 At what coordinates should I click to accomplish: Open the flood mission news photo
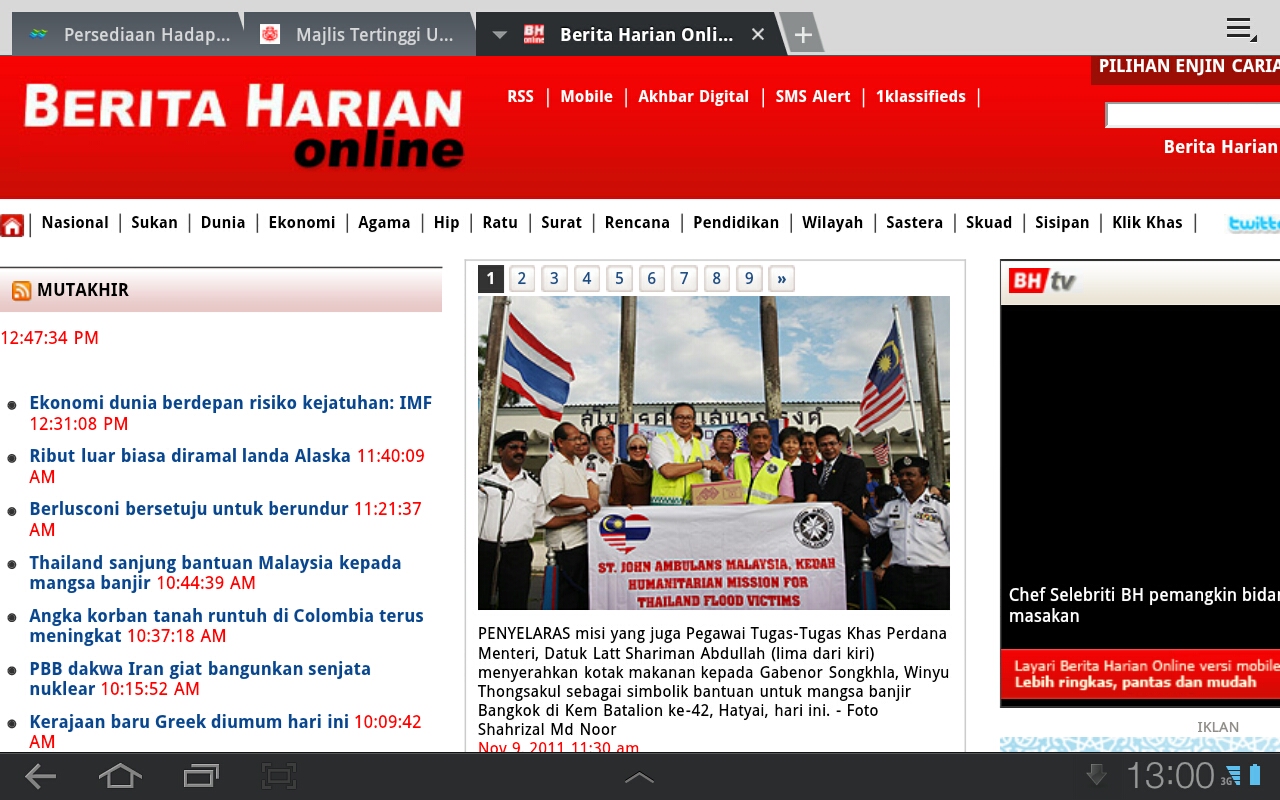pos(714,453)
